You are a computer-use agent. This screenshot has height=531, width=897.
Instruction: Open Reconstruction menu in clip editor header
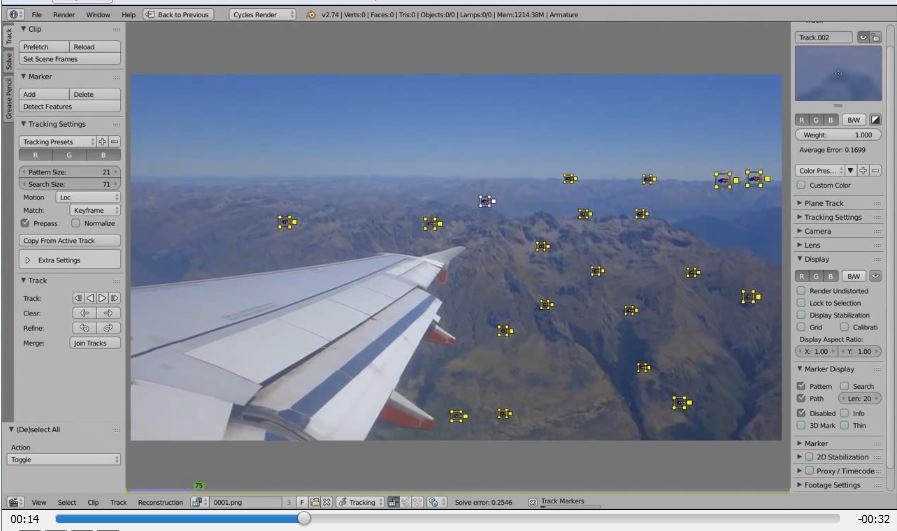[160, 502]
